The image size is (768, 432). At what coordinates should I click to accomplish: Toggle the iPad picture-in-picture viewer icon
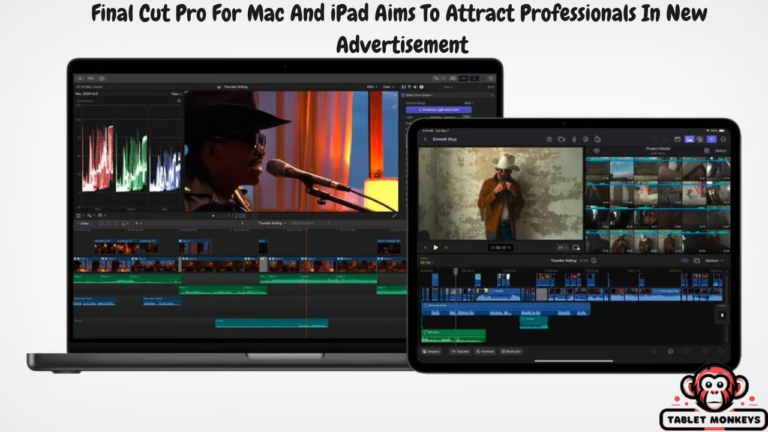576,248
